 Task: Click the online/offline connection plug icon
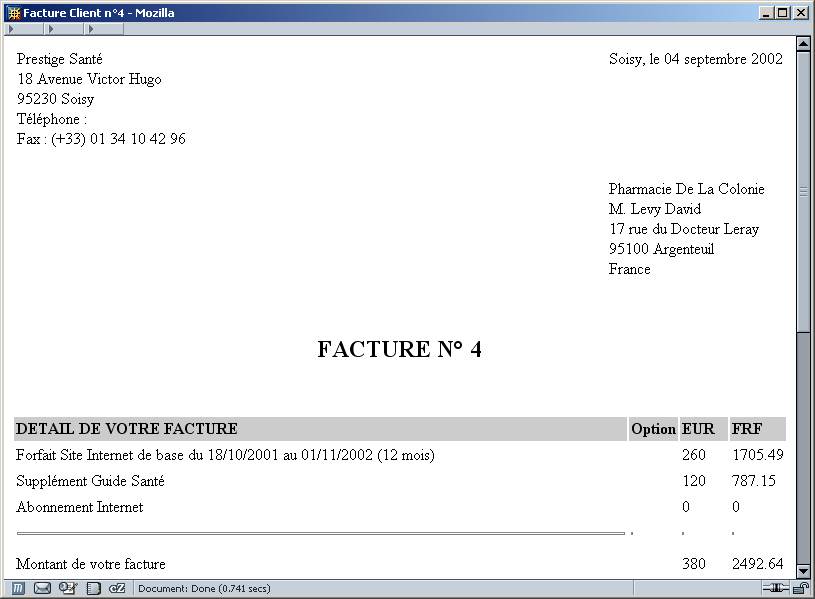click(x=776, y=588)
